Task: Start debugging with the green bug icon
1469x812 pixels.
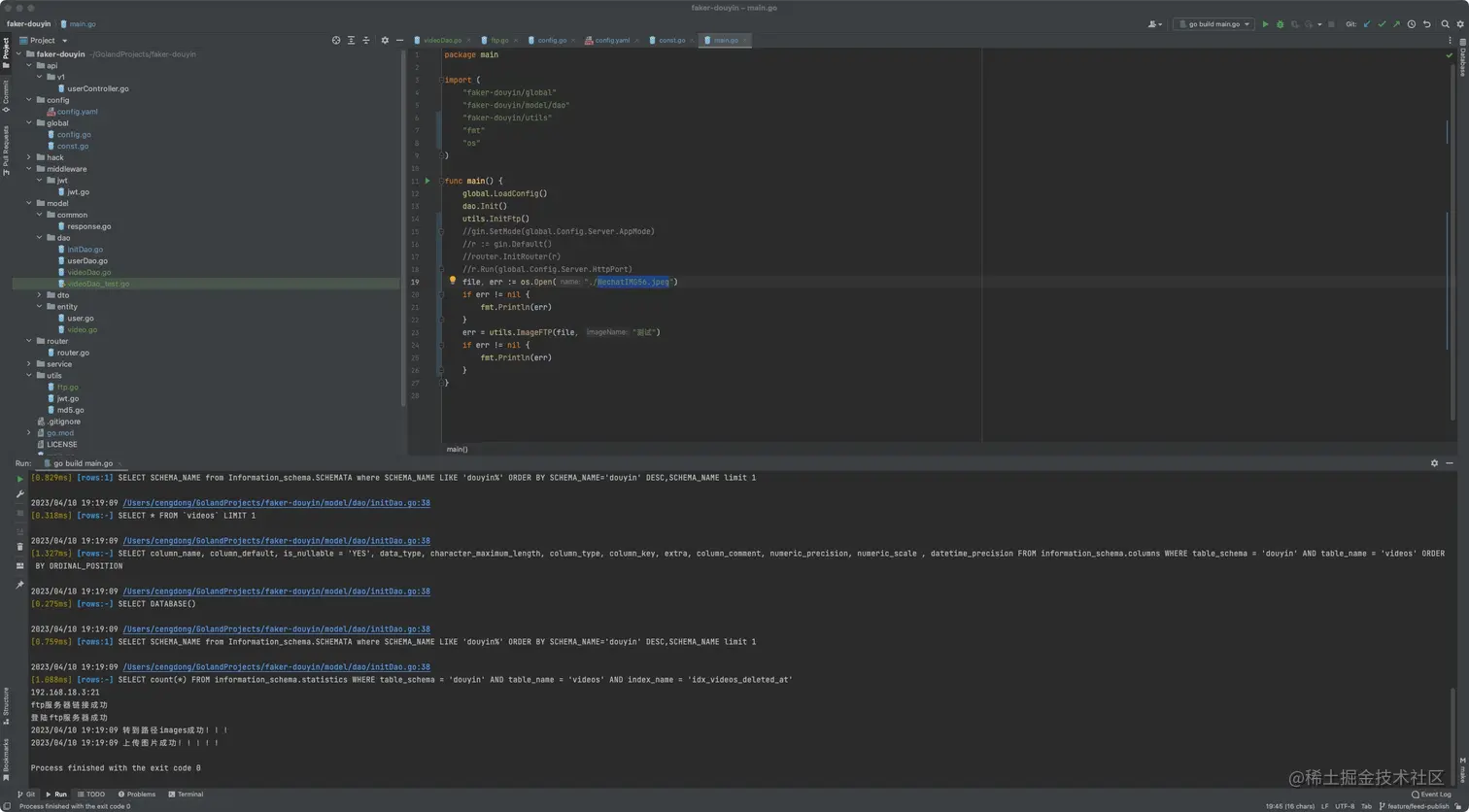Action: 1280,24
